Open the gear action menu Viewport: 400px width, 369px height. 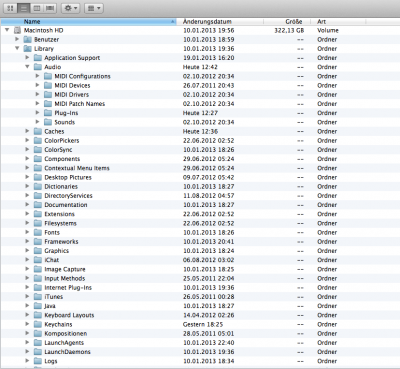[x=70, y=8]
